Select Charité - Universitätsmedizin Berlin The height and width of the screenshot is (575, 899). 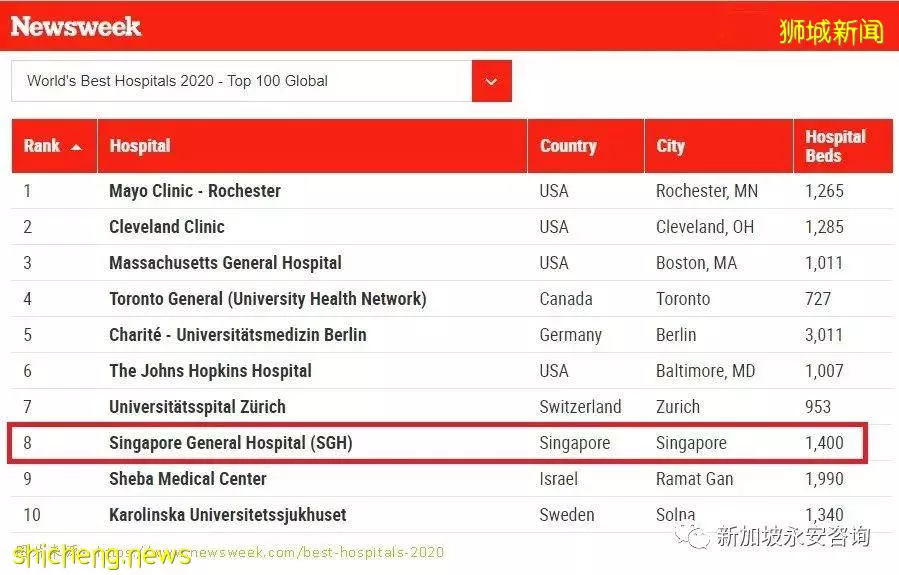237,335
